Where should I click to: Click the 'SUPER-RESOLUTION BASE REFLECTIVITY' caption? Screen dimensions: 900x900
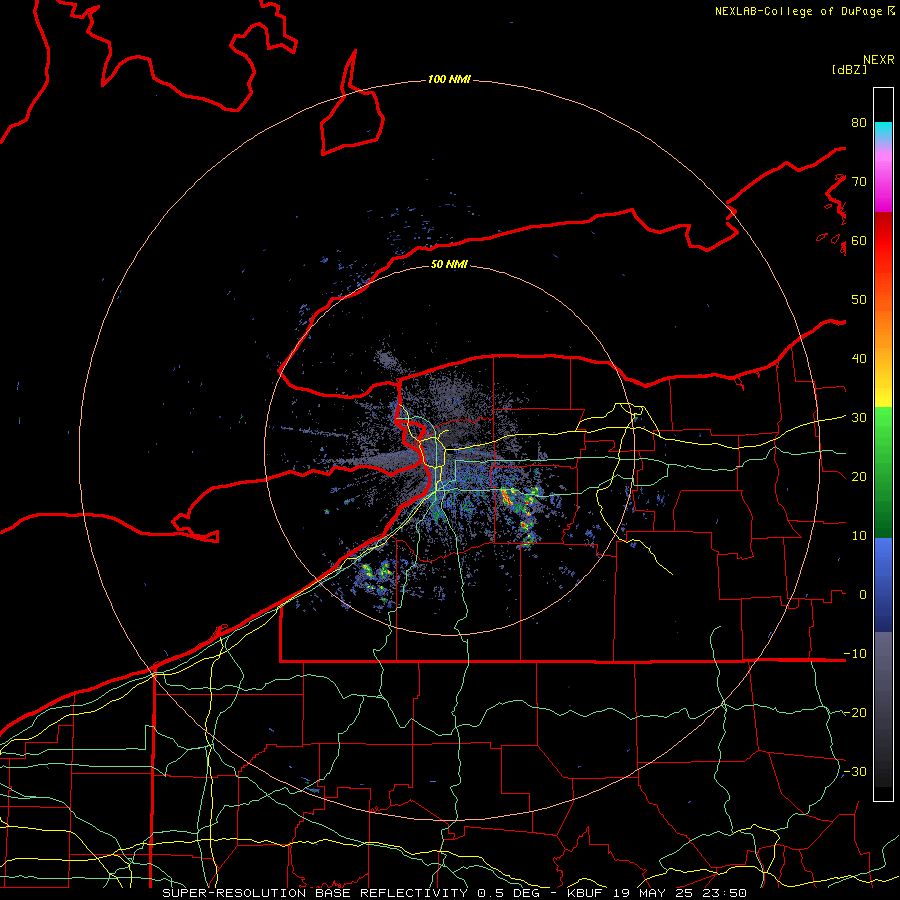click(315, 893)
